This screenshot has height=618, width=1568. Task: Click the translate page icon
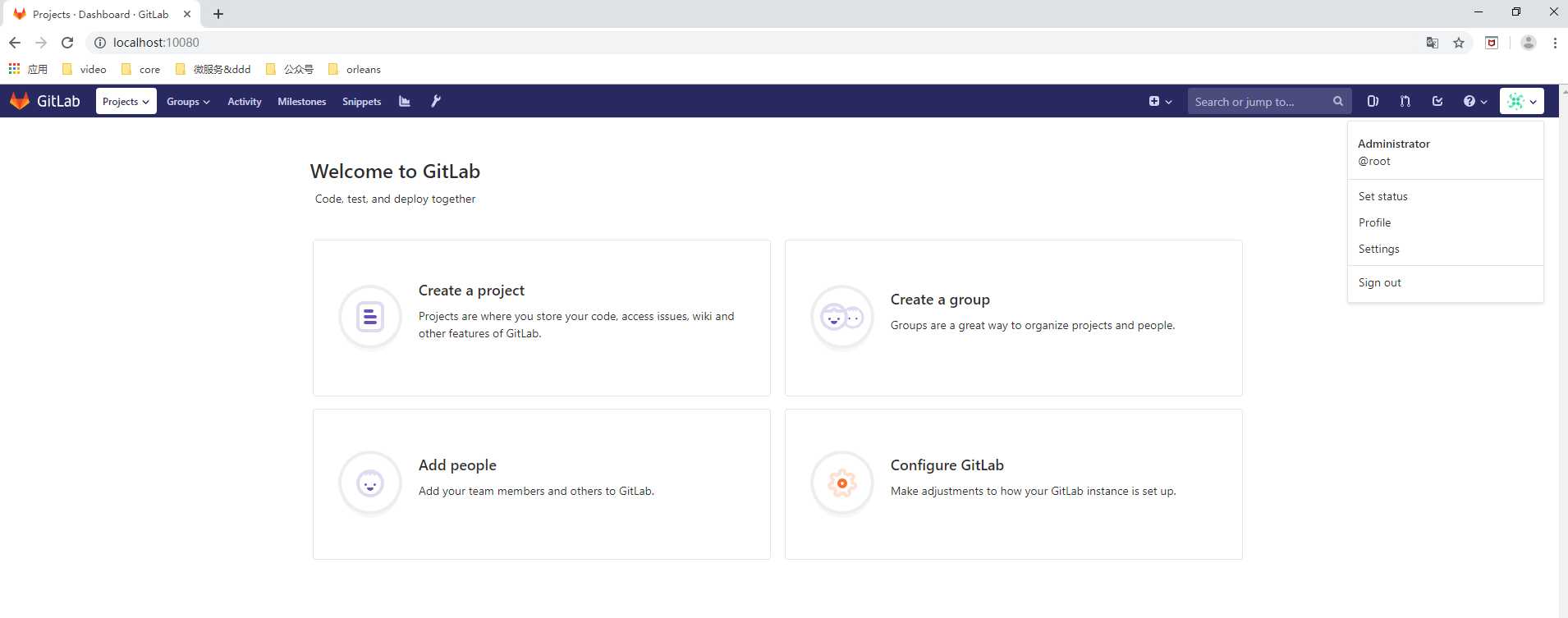(x=1432, y=43)
